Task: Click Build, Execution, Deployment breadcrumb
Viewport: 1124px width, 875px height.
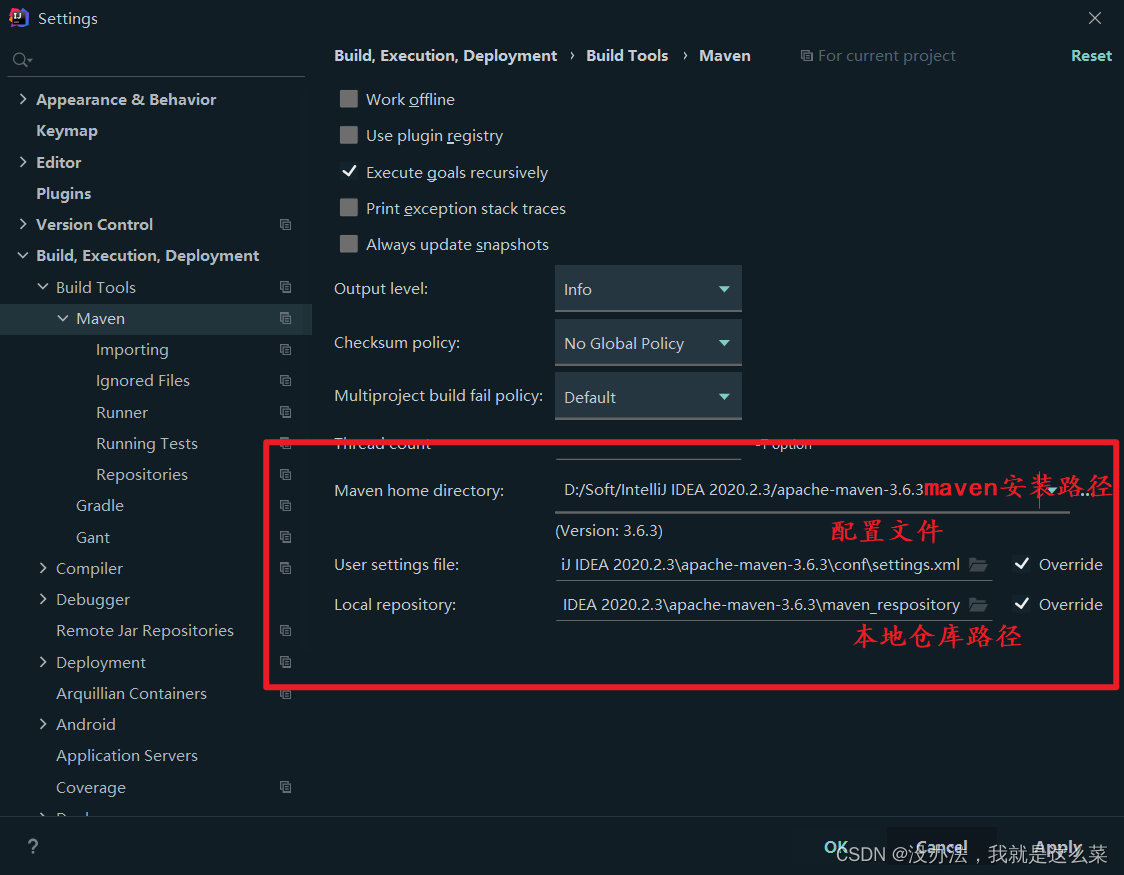Action: (445, 56)
